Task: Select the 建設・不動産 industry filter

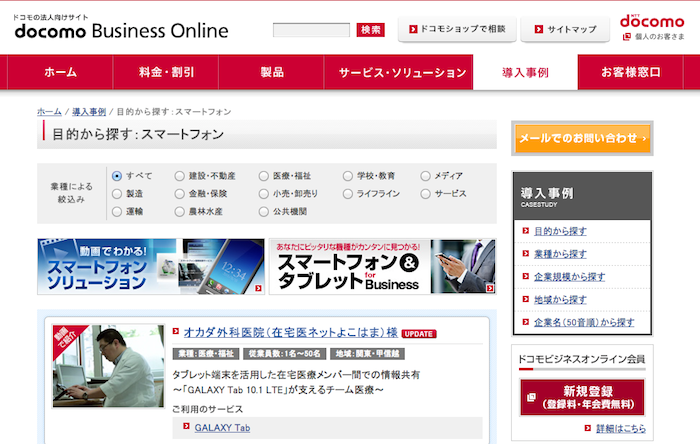Action: [179, 176]
